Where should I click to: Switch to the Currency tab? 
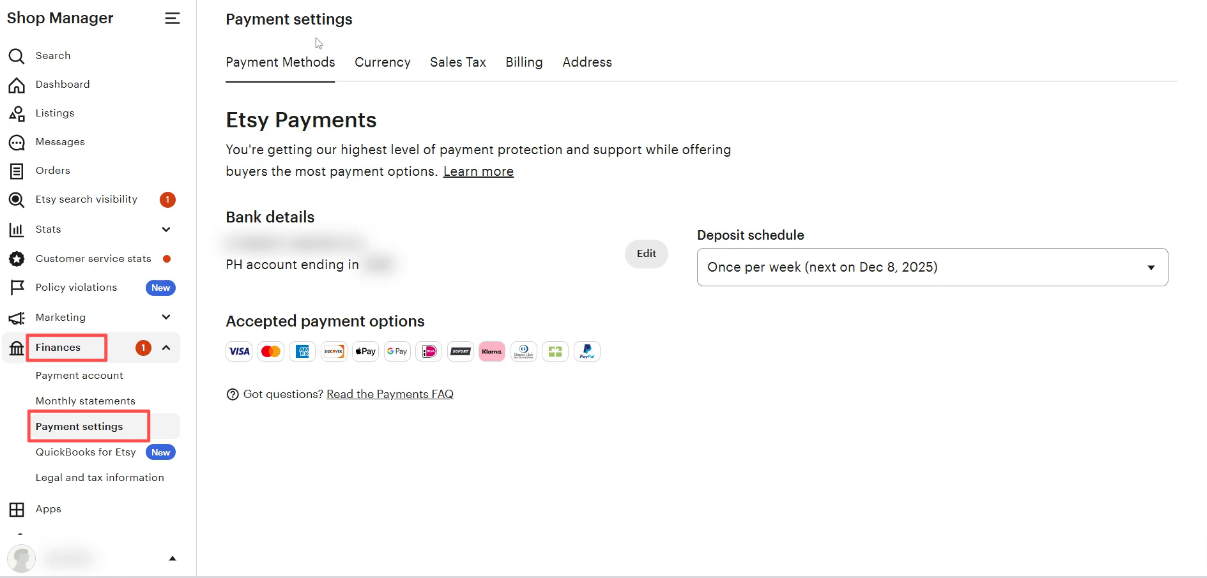pyautogui.click(x=382, y=62)
